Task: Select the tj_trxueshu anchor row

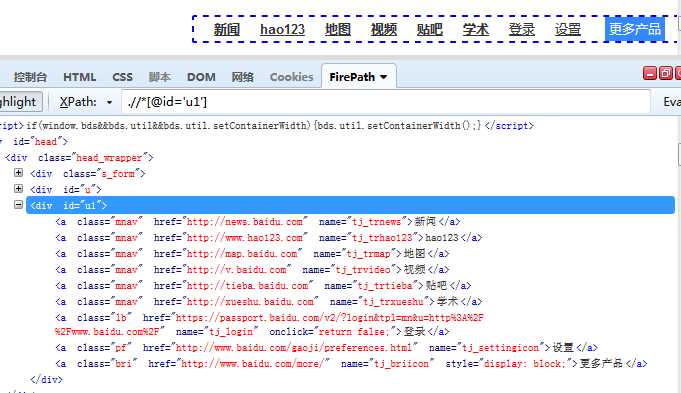Action: tap(269, 301)
